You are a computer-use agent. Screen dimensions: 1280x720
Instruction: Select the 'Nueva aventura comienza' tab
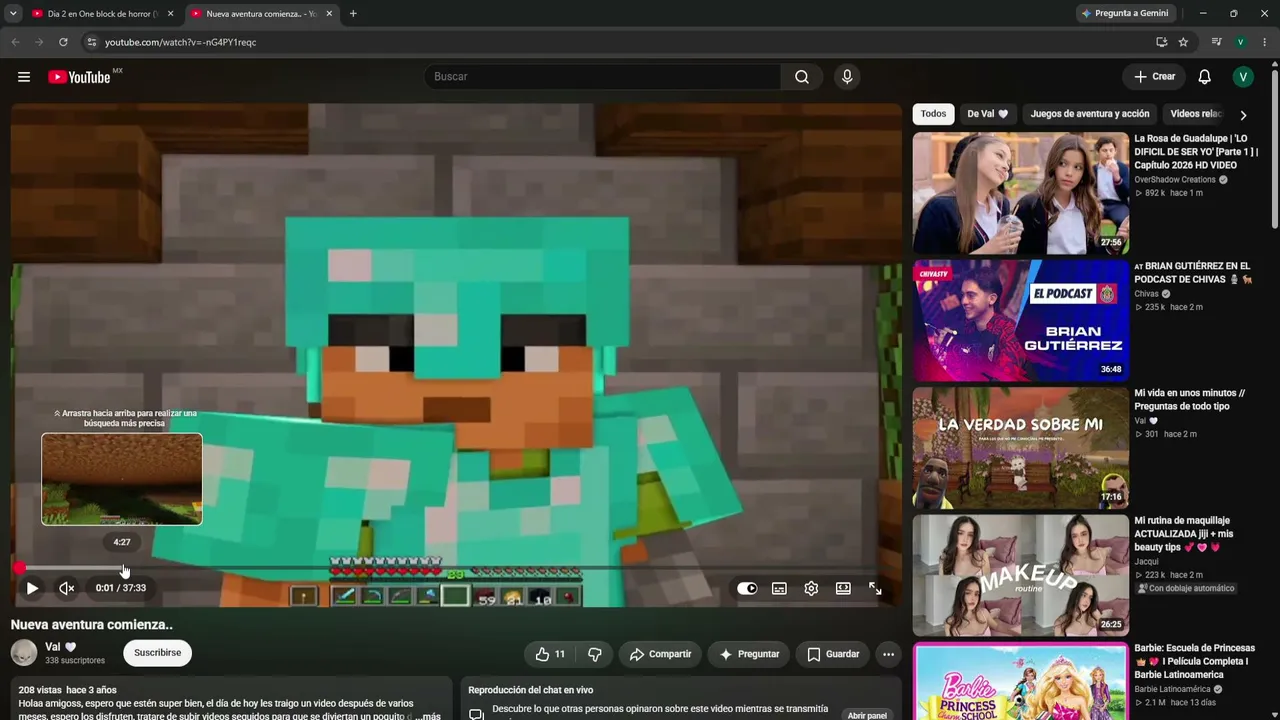260,14
